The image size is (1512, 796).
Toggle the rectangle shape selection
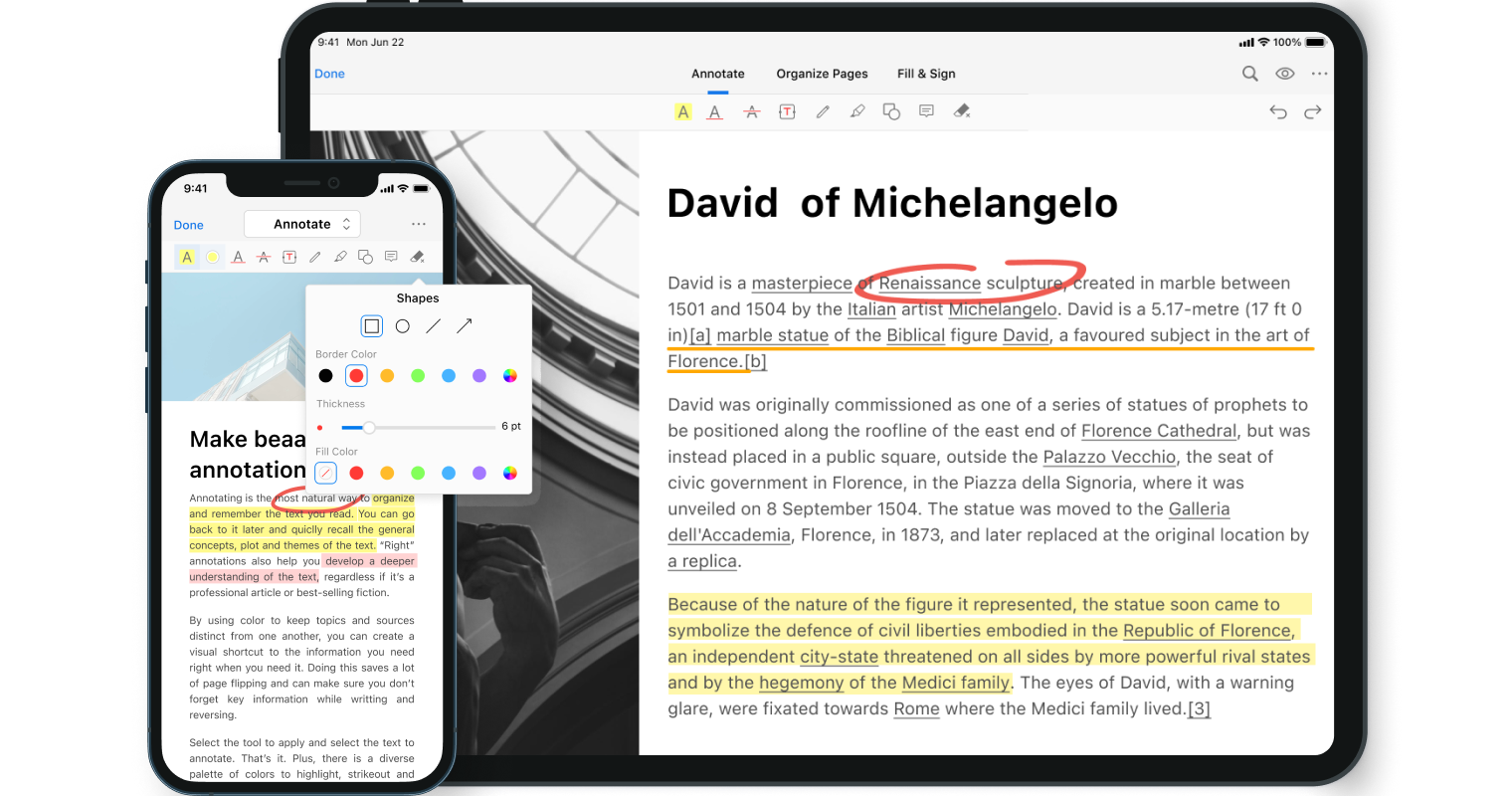[371, 325]
